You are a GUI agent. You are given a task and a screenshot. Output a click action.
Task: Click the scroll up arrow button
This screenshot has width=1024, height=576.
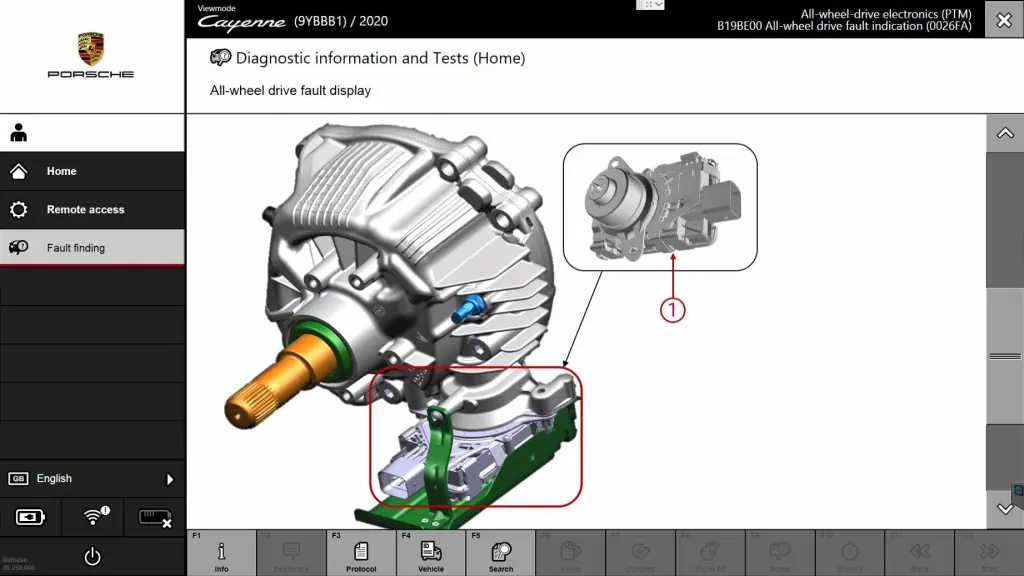tap(1005, 133)
